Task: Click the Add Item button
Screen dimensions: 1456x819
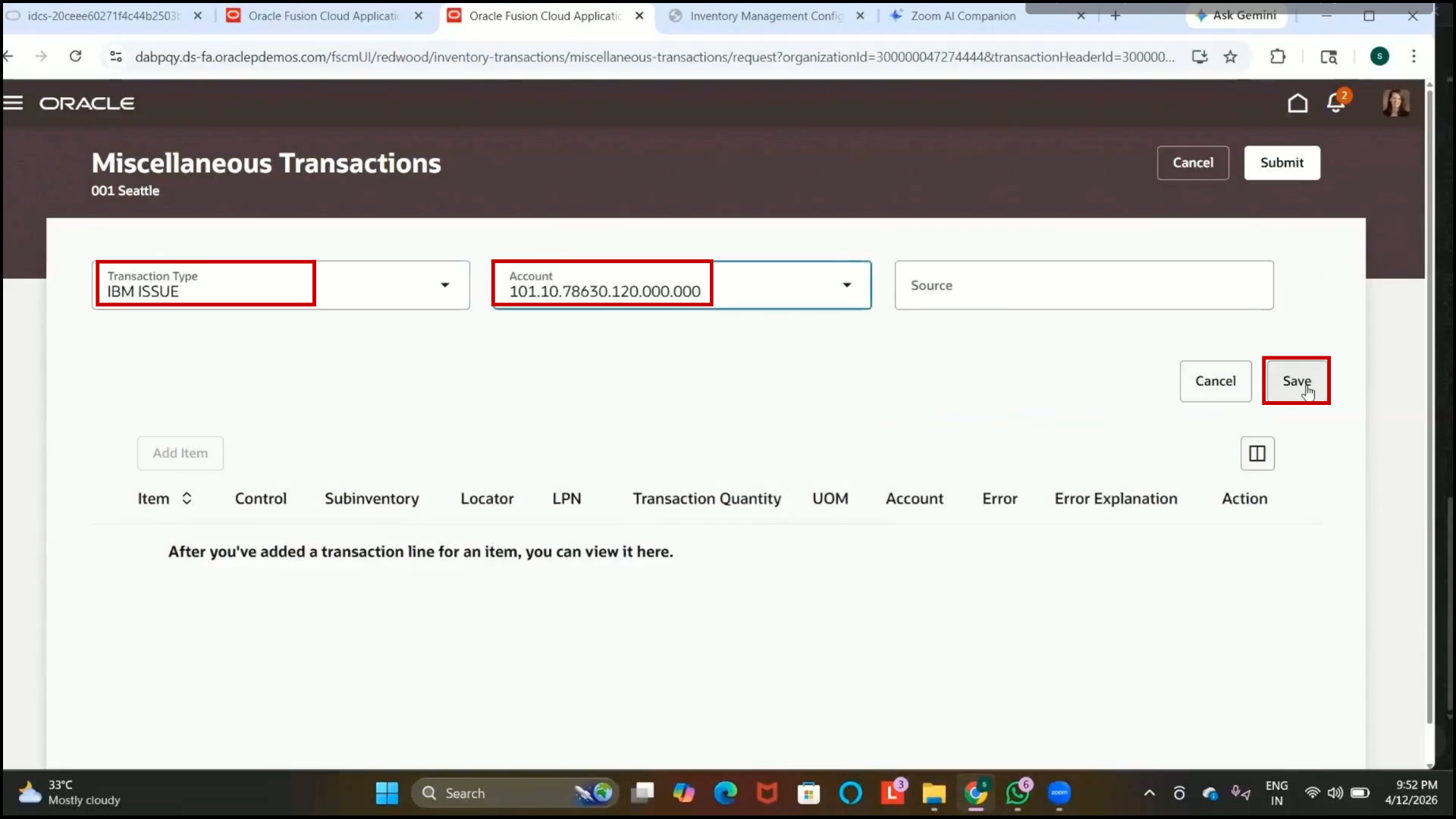Action: [x=180, y=453]
